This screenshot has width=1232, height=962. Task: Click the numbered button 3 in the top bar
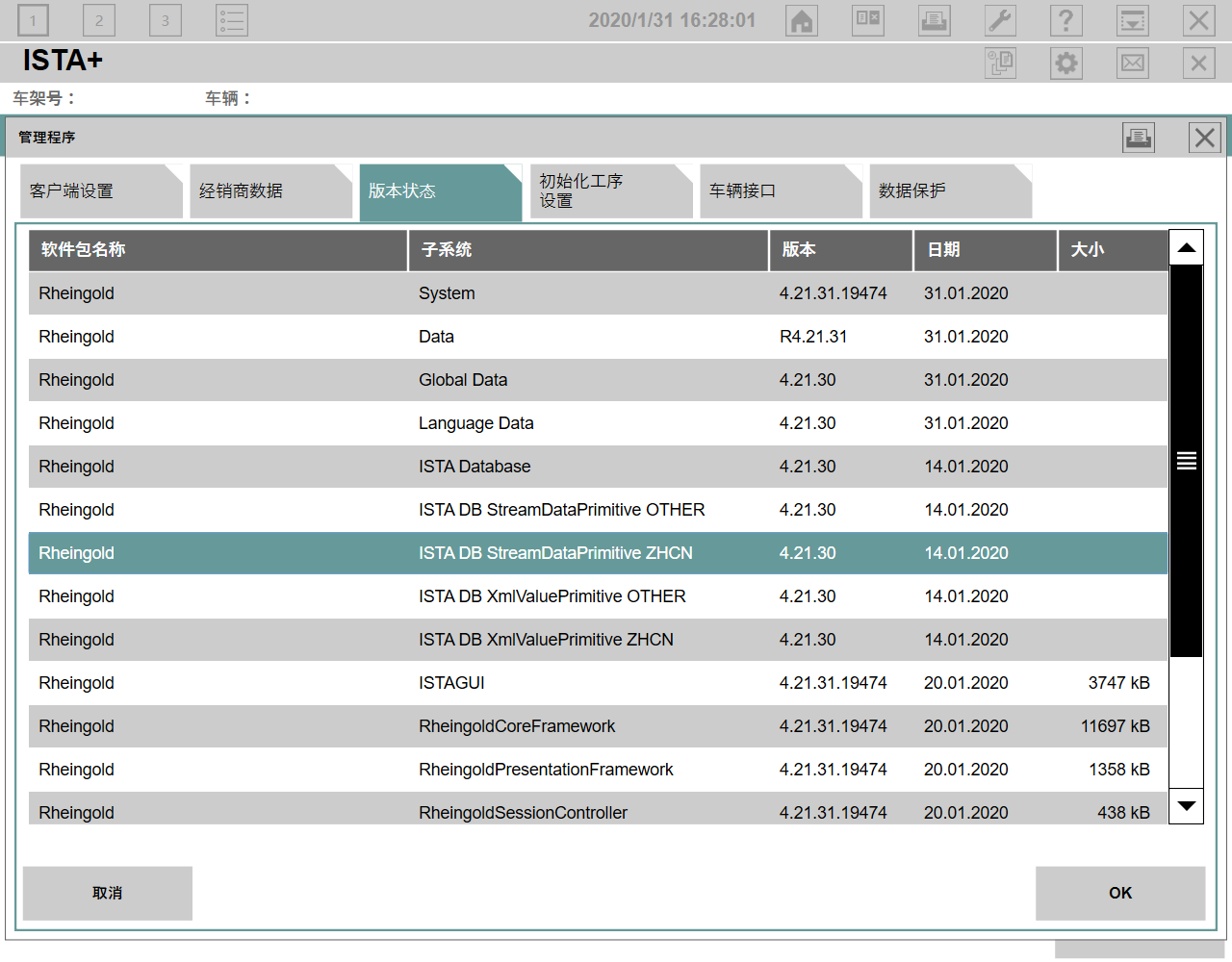point(166,20)
